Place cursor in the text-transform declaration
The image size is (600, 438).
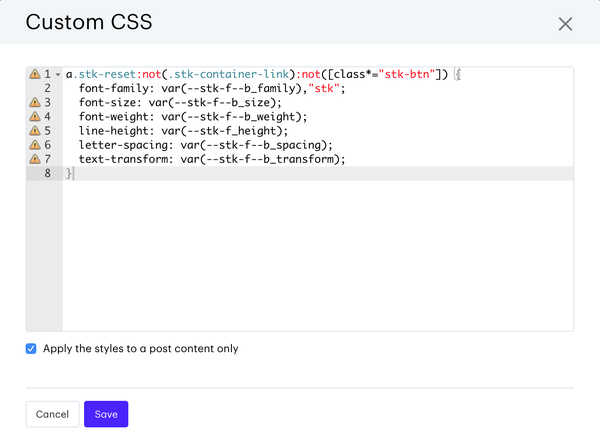click(210, 159)
